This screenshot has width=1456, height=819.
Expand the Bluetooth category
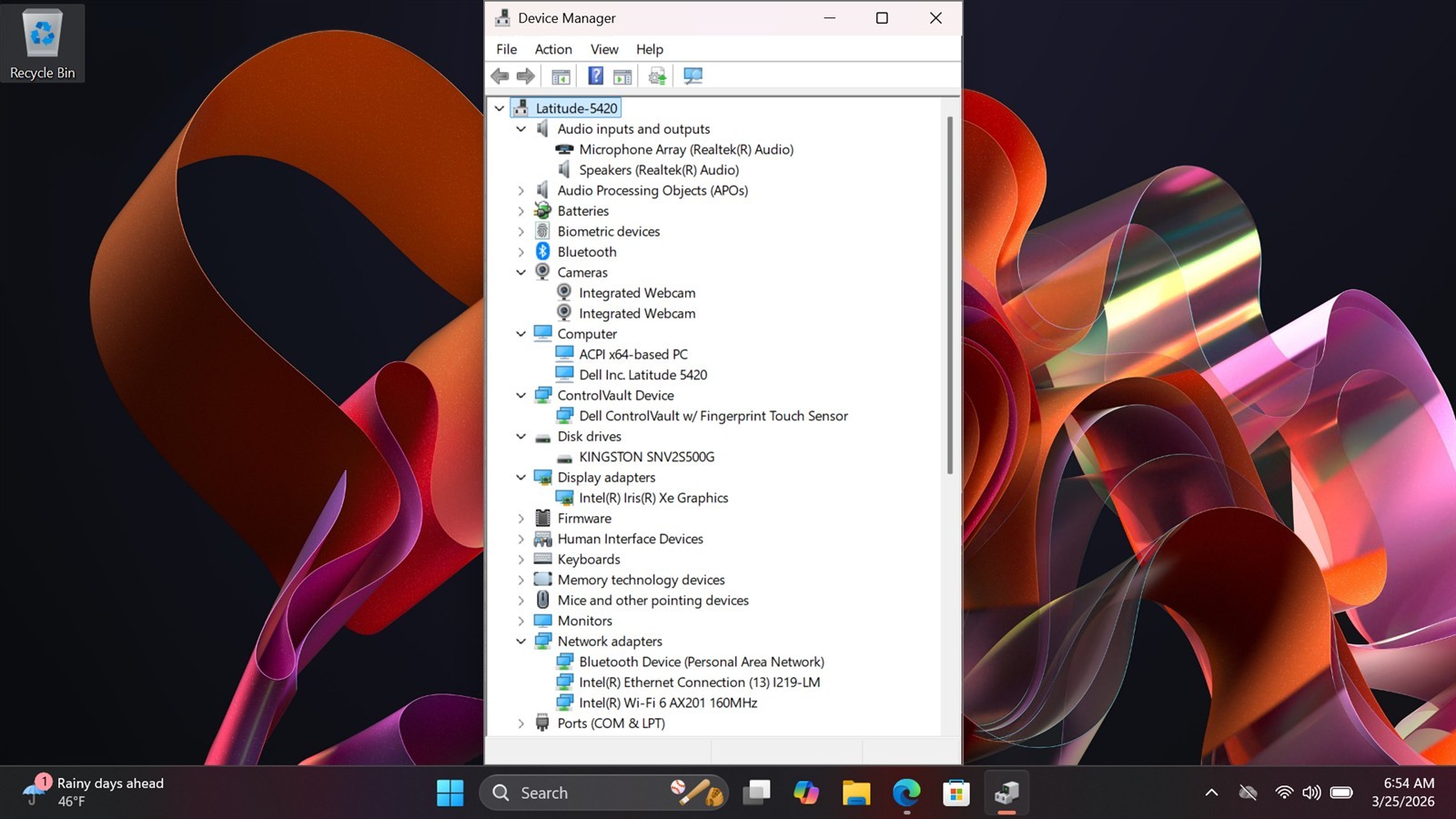(x=521, y=252)
